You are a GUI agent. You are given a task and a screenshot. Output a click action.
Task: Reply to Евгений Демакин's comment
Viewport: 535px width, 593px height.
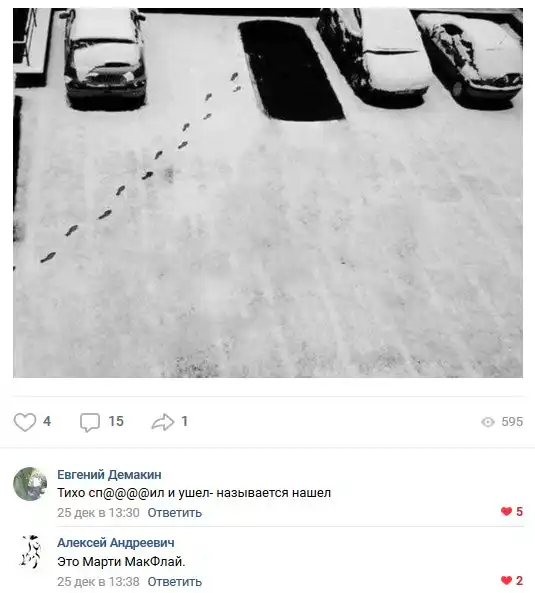175,512
